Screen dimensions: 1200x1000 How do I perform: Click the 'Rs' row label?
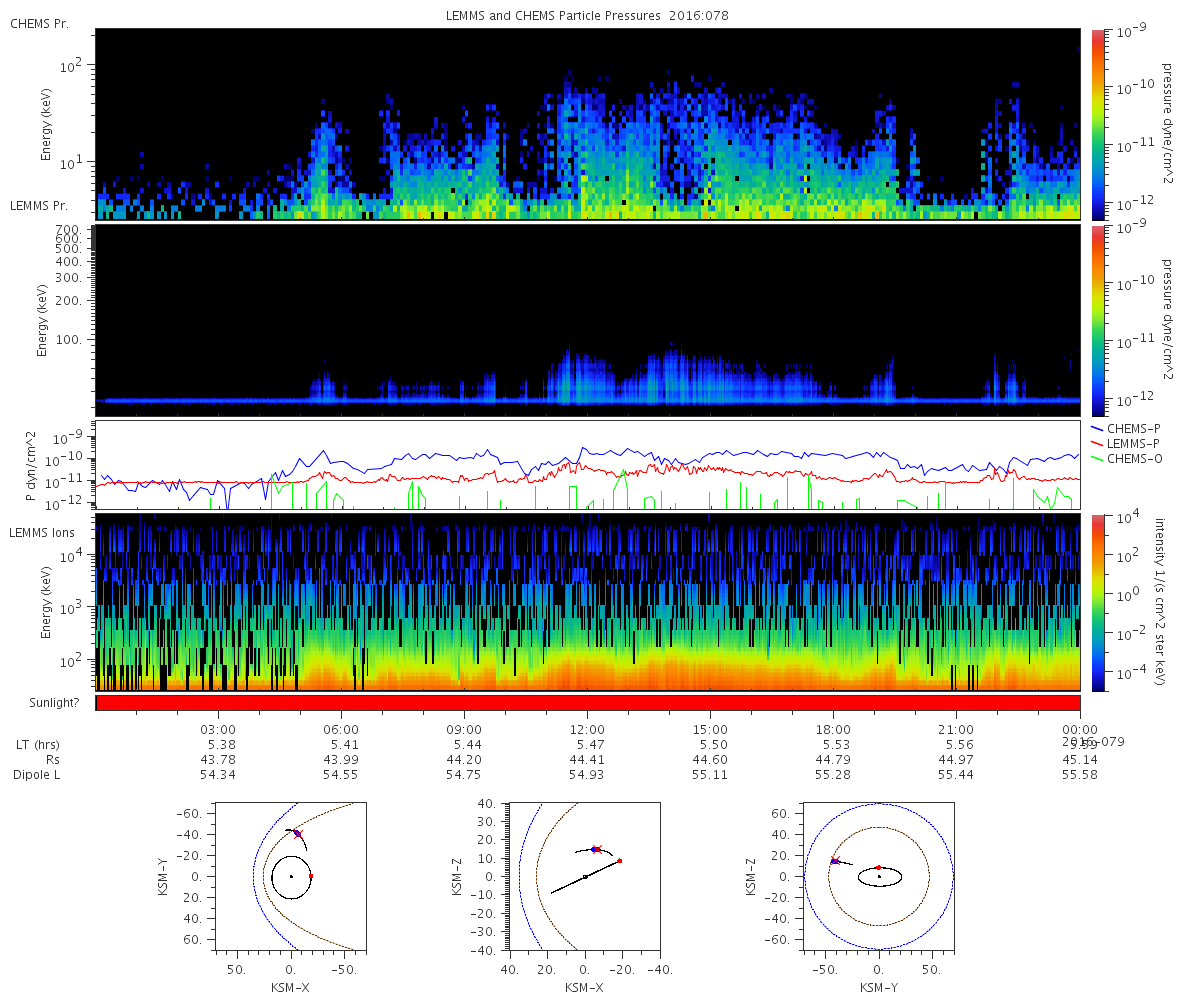(53, 760)
